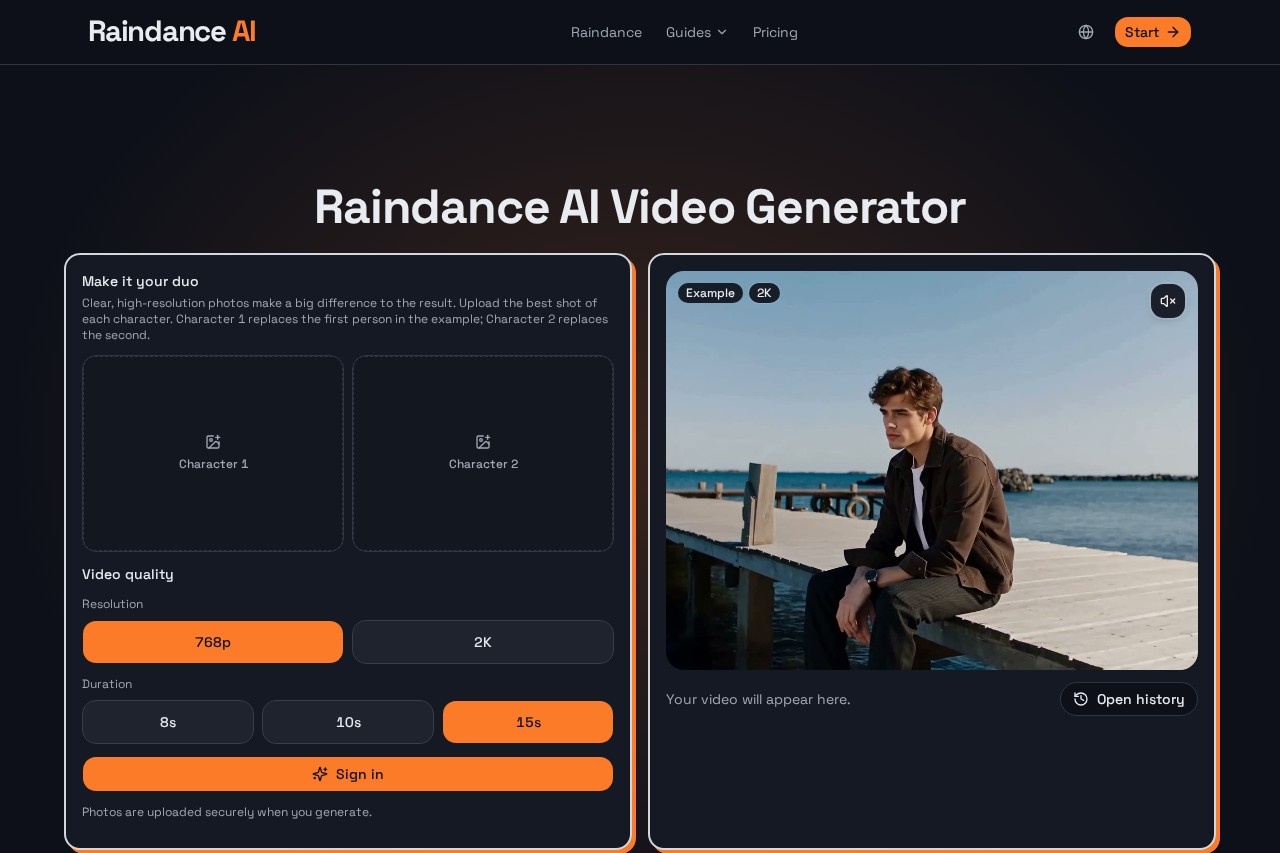
Task: Select 2K resolution
Action: point(483,642)
